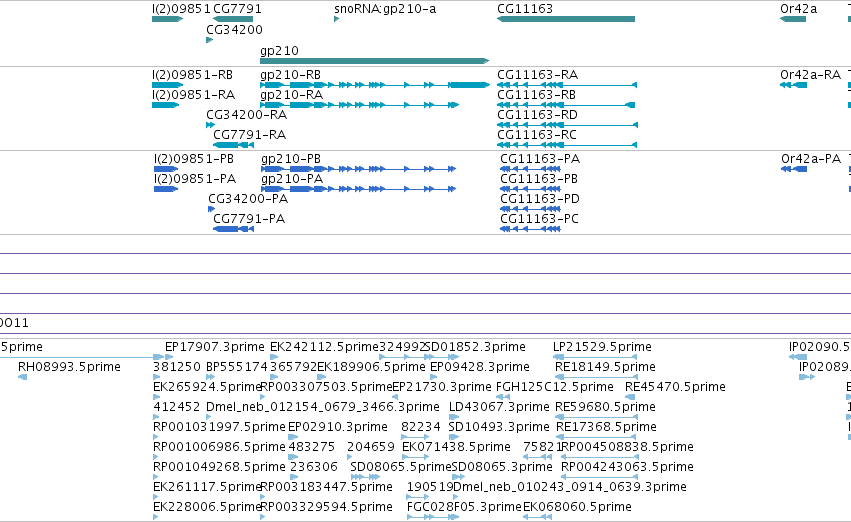
Task: Open the RP001006986.5prime EST label
Action: click(219, 447)
